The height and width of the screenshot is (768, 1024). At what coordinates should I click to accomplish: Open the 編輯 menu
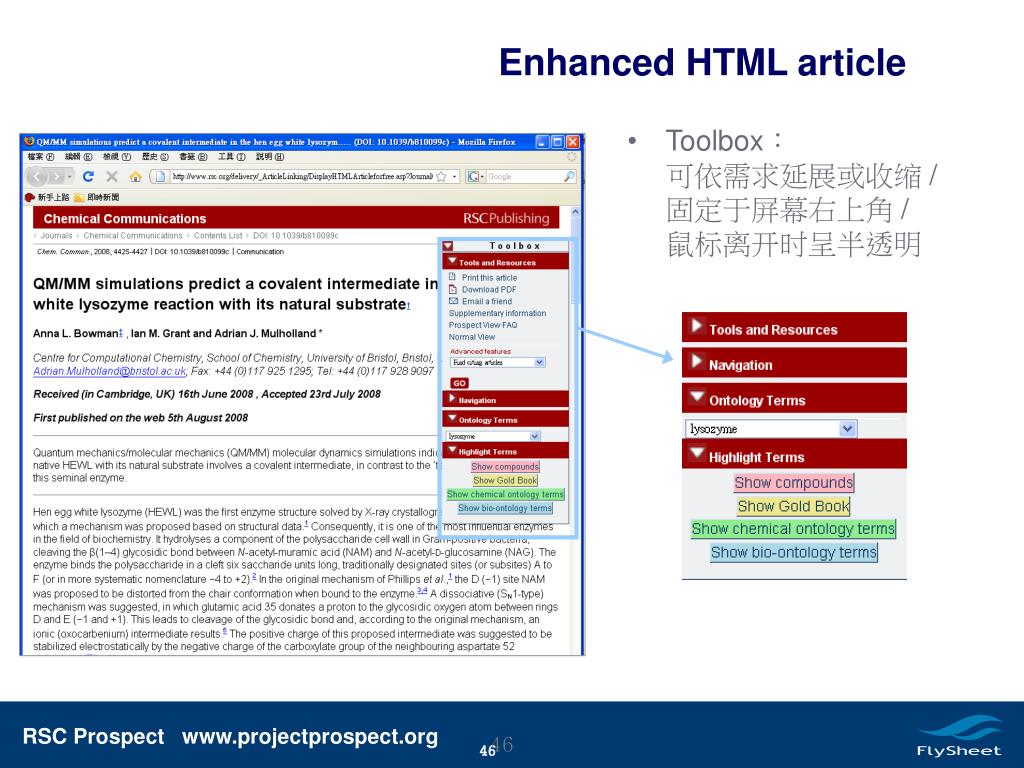coord(78,157)
